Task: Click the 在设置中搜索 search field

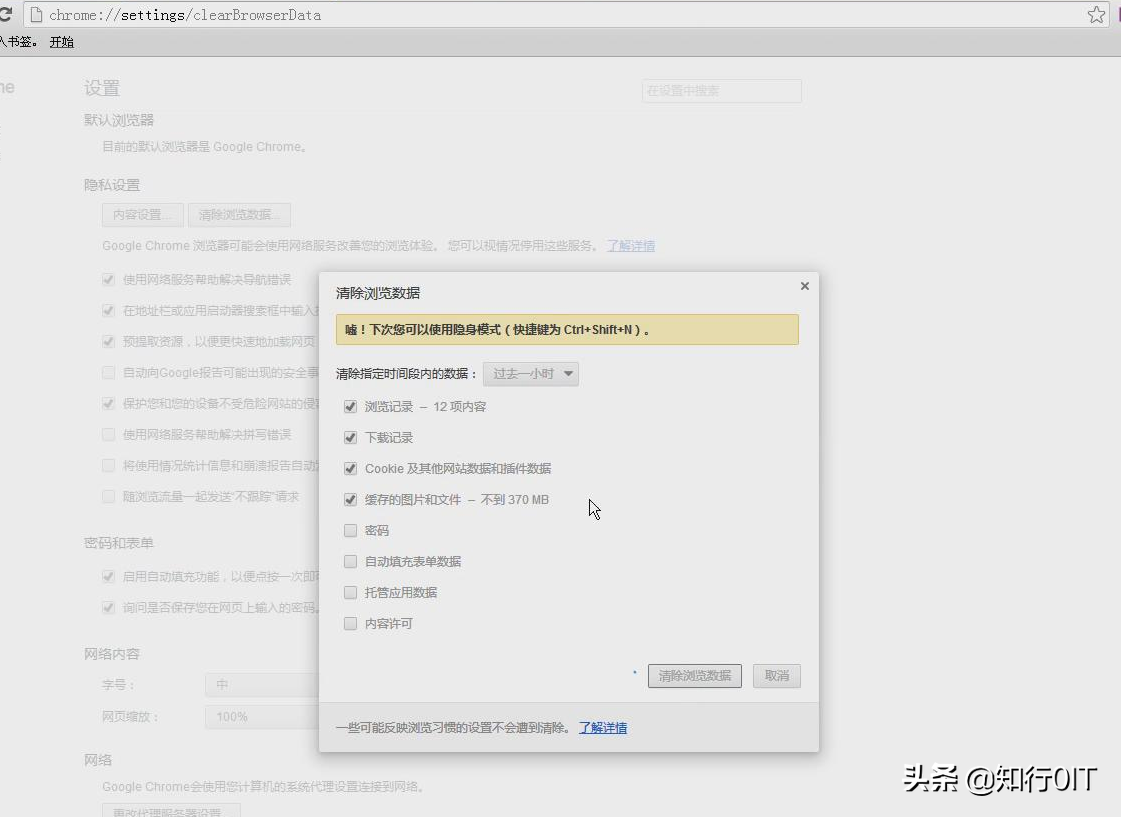Action: [722, 91]
